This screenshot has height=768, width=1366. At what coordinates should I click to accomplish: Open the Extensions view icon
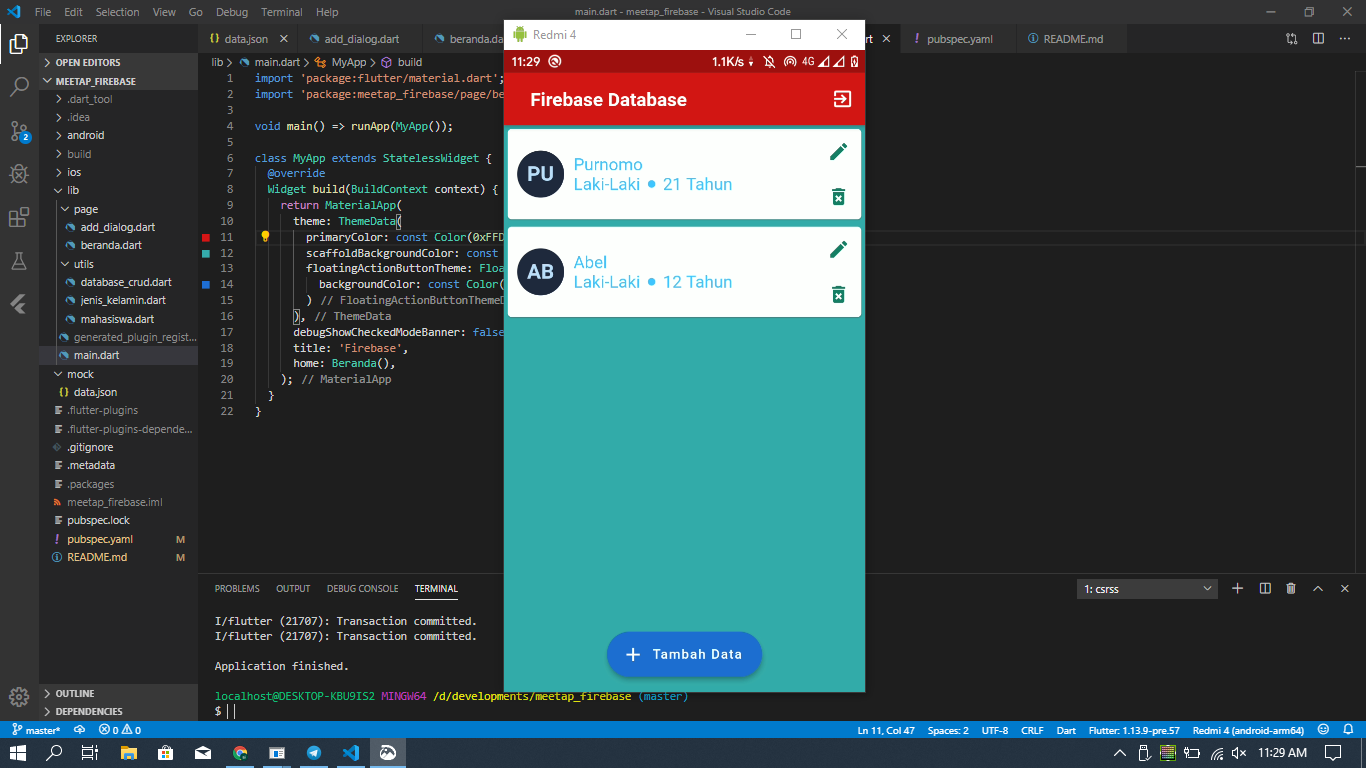coord(19,218)
